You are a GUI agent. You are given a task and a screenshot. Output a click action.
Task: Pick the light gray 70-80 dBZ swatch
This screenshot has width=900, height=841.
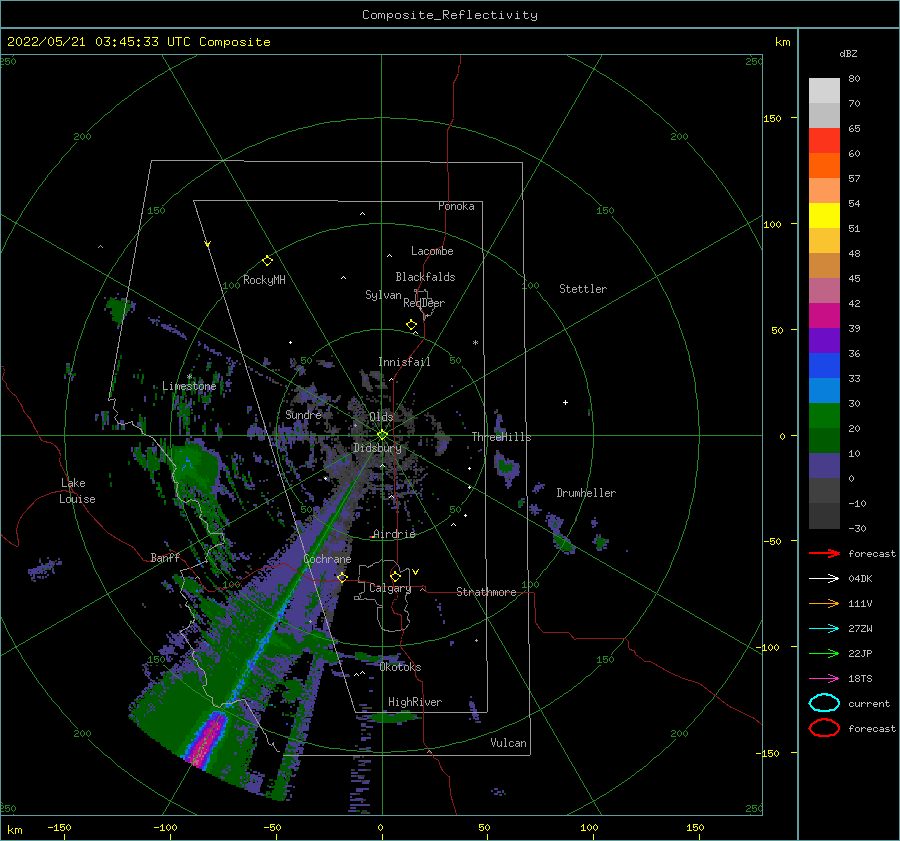[x=824, y=90]
